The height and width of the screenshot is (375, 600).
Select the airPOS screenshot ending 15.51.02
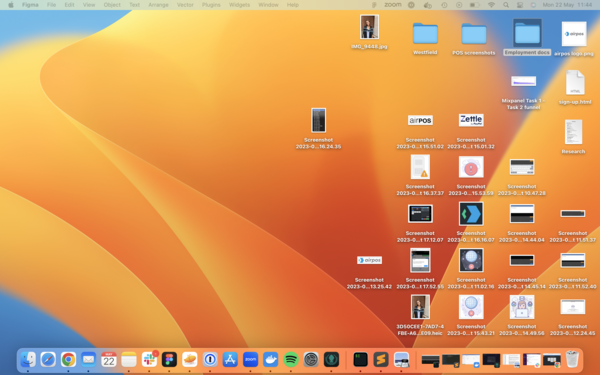[x=420, y=131]
